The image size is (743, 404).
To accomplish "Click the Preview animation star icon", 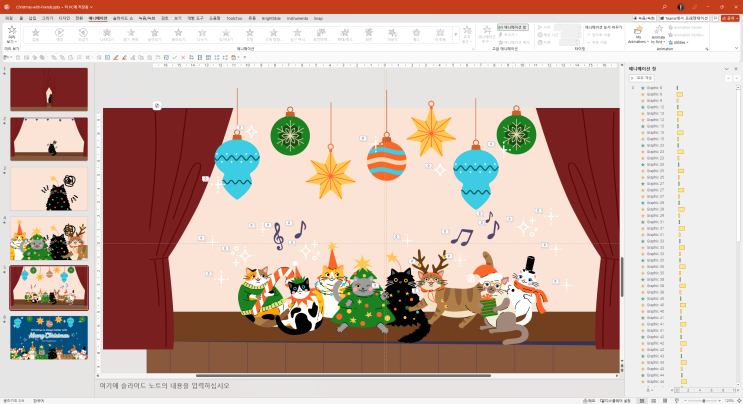I will pos(12,31).
